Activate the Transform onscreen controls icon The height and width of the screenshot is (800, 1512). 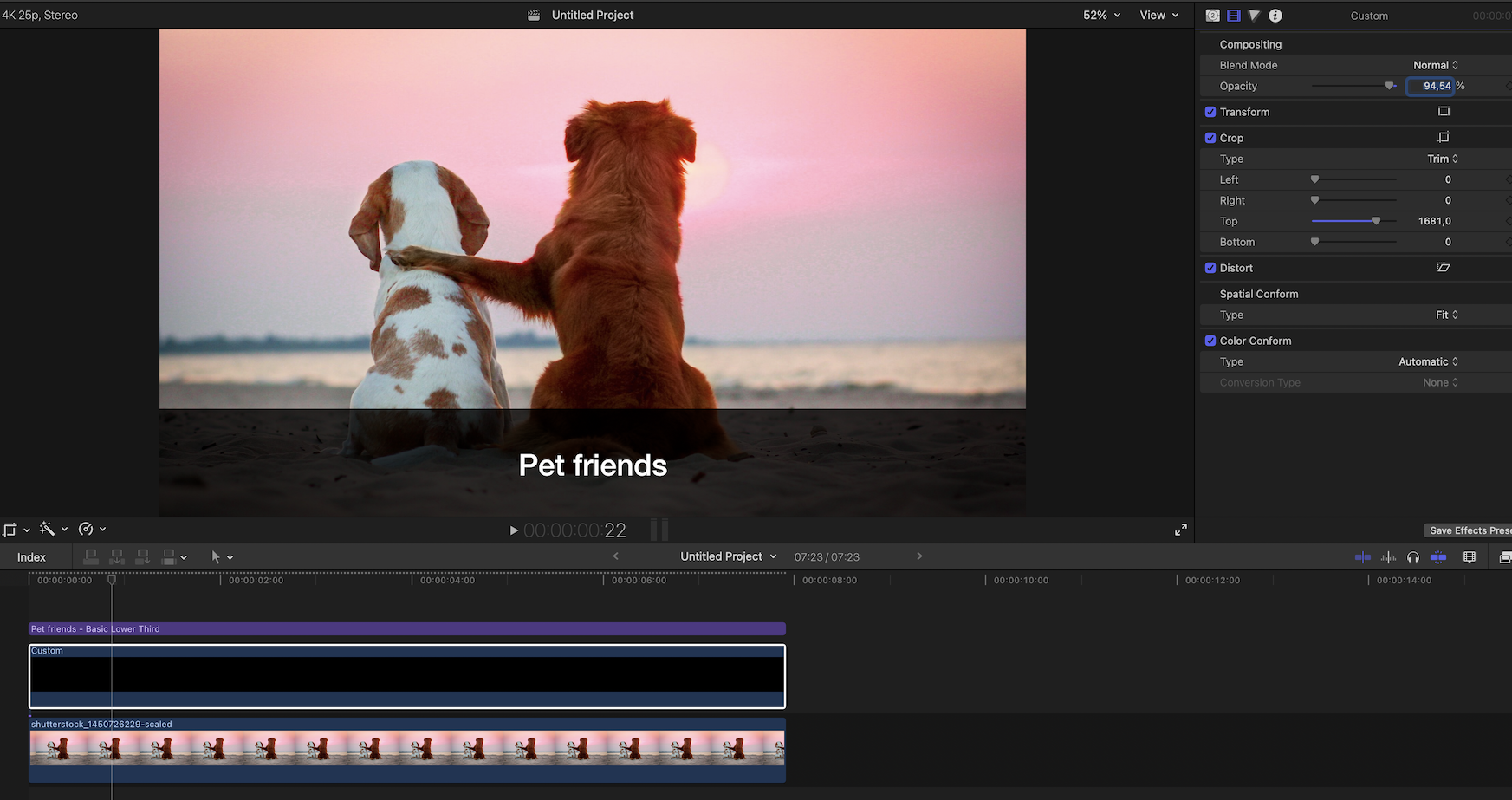pos(1444,111)
